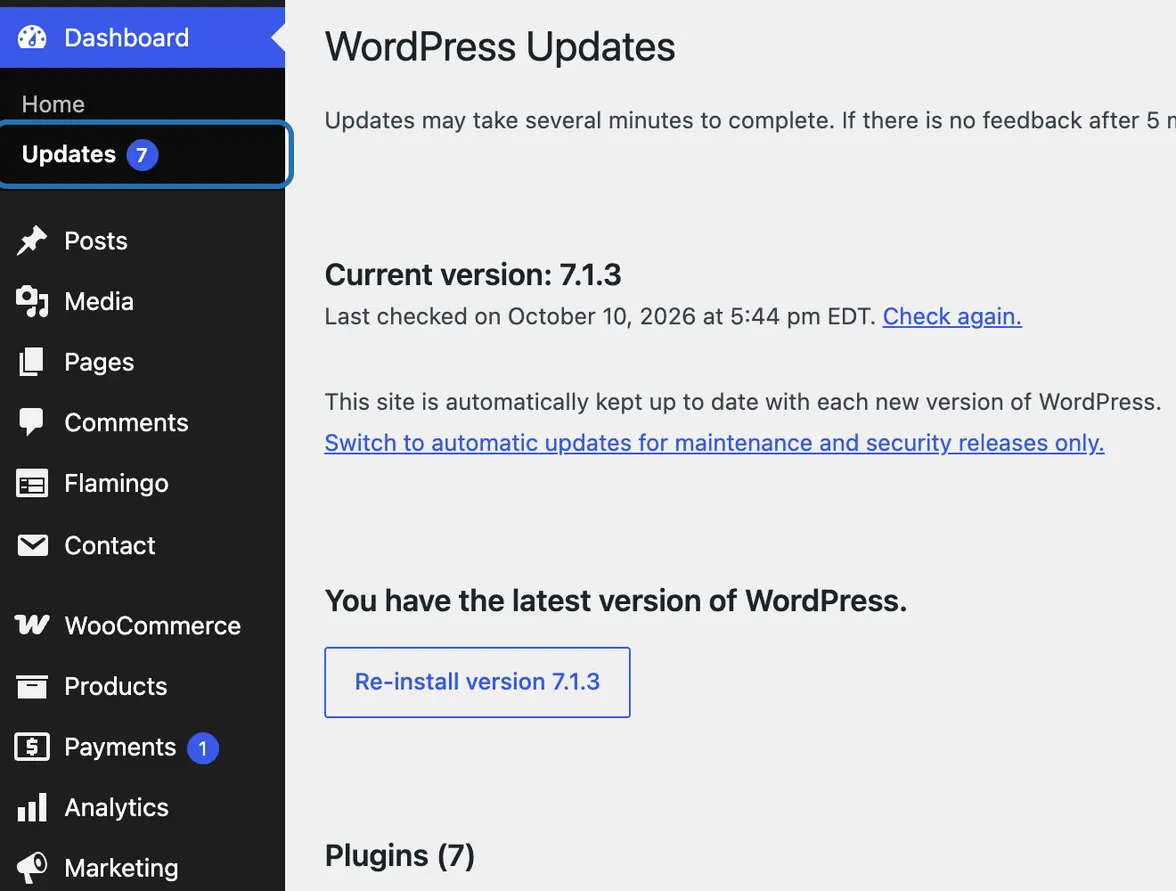This screenshot has height=891, width=1176.
Task: Click the Comments speech bubble icon
Action: click(x=32, y=422)
